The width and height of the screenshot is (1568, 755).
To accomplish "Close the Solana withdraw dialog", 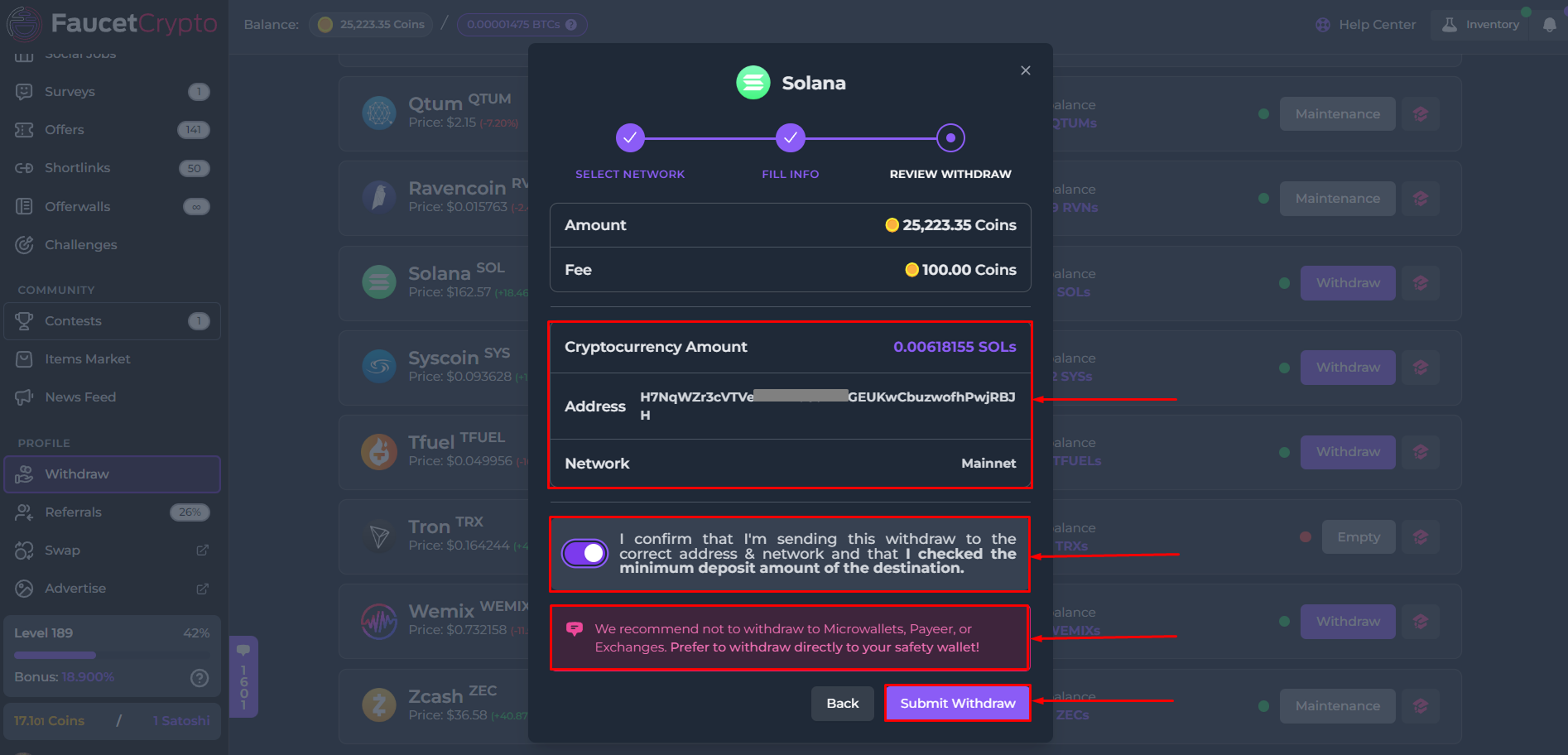I will click(x=1026, y=70).
